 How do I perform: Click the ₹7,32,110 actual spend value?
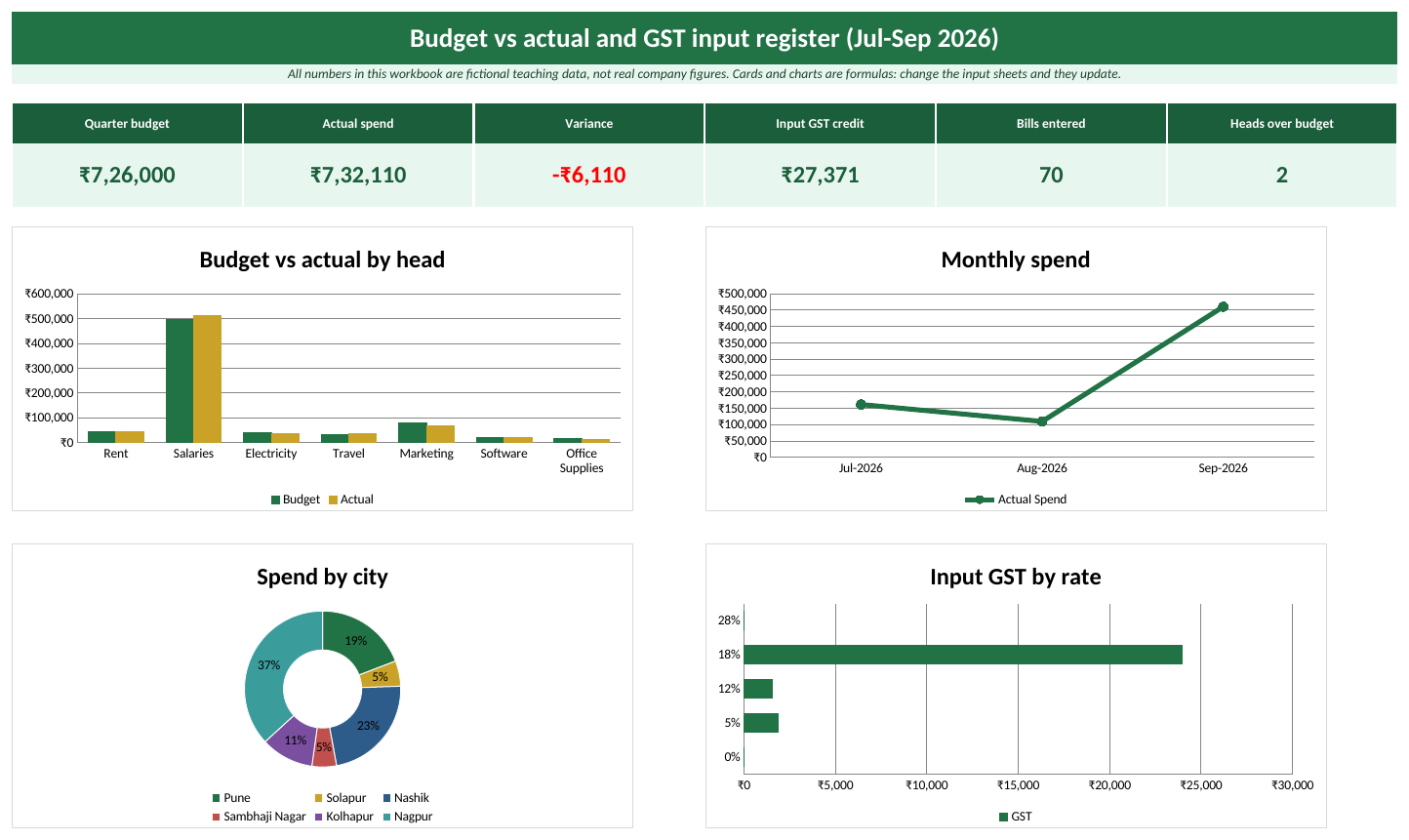[x=358, y=176]
